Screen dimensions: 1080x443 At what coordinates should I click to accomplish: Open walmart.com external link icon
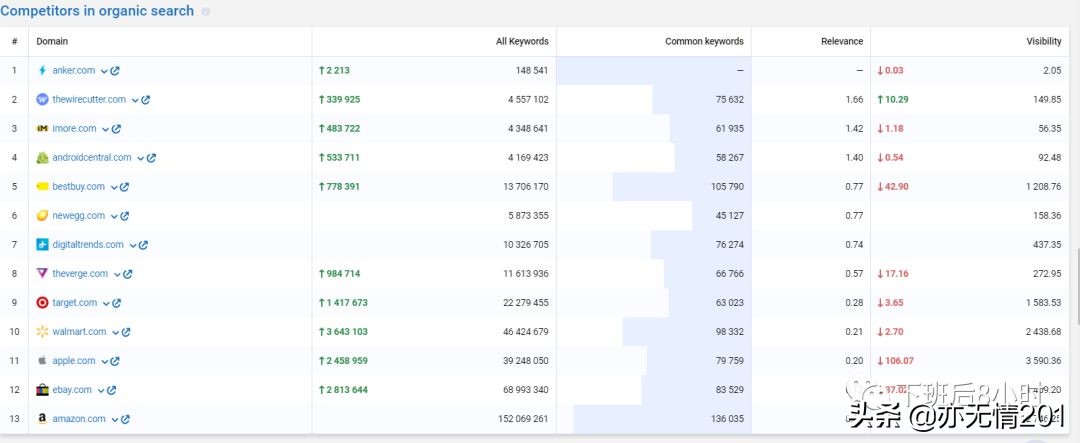click(126, 331)
